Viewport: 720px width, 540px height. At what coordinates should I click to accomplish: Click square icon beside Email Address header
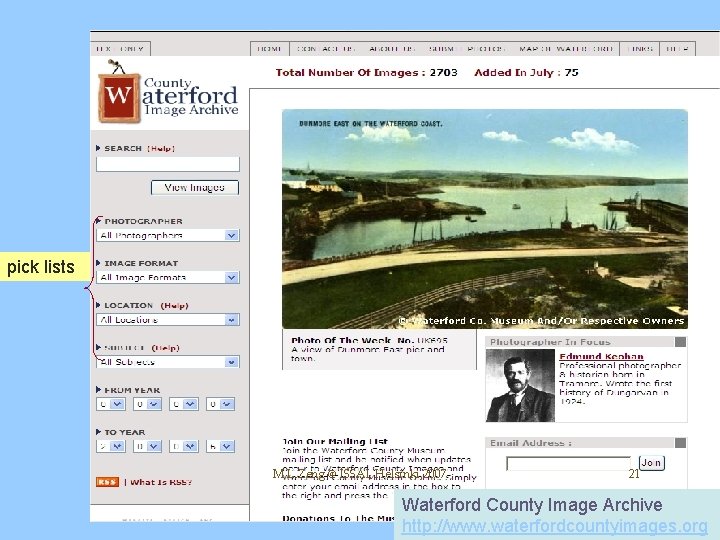[681, 443]
